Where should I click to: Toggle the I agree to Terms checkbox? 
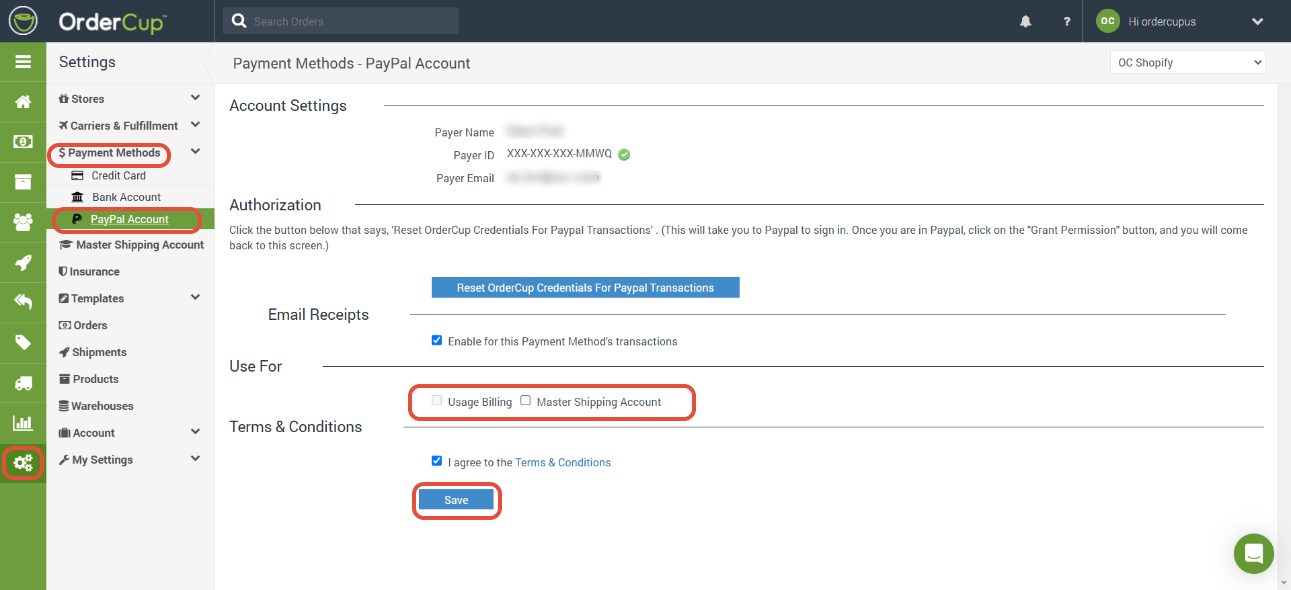[x=437, y=461]
